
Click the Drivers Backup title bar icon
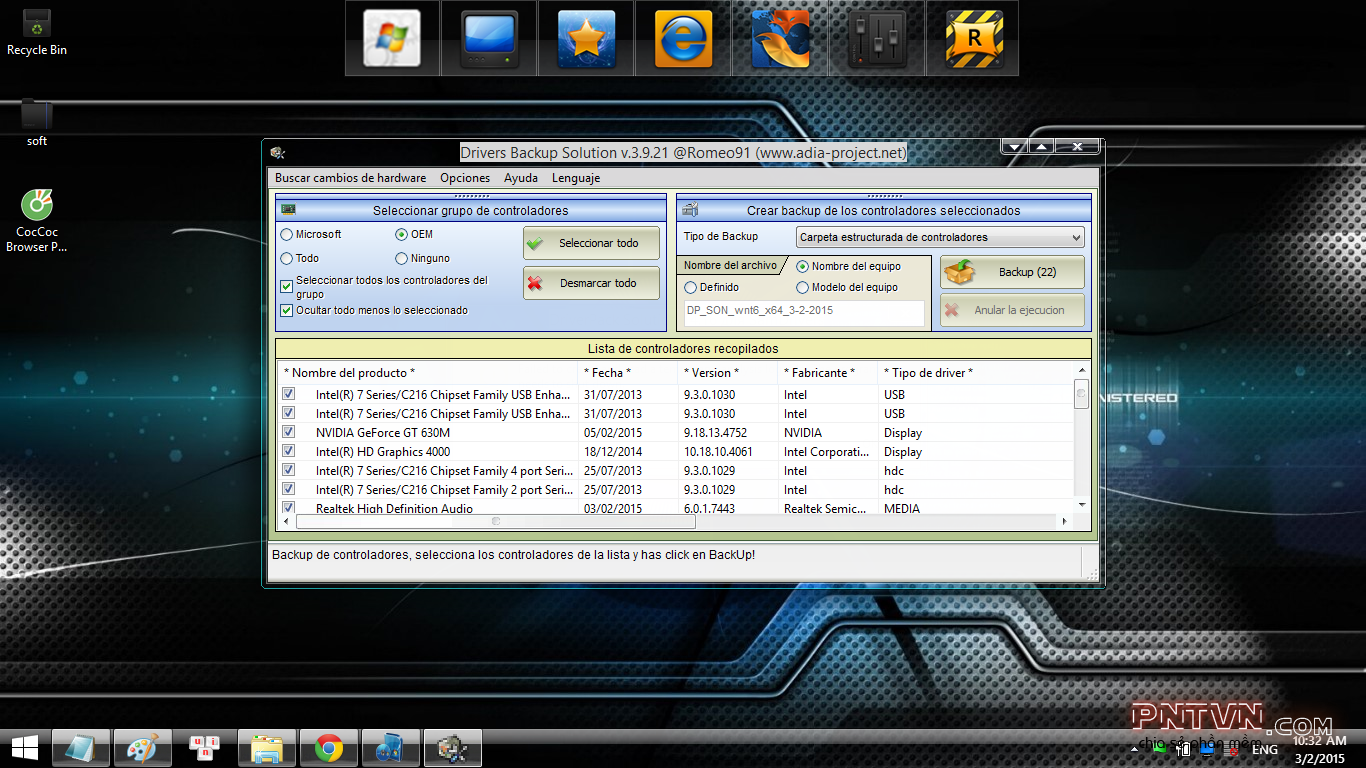coord(278,153)
